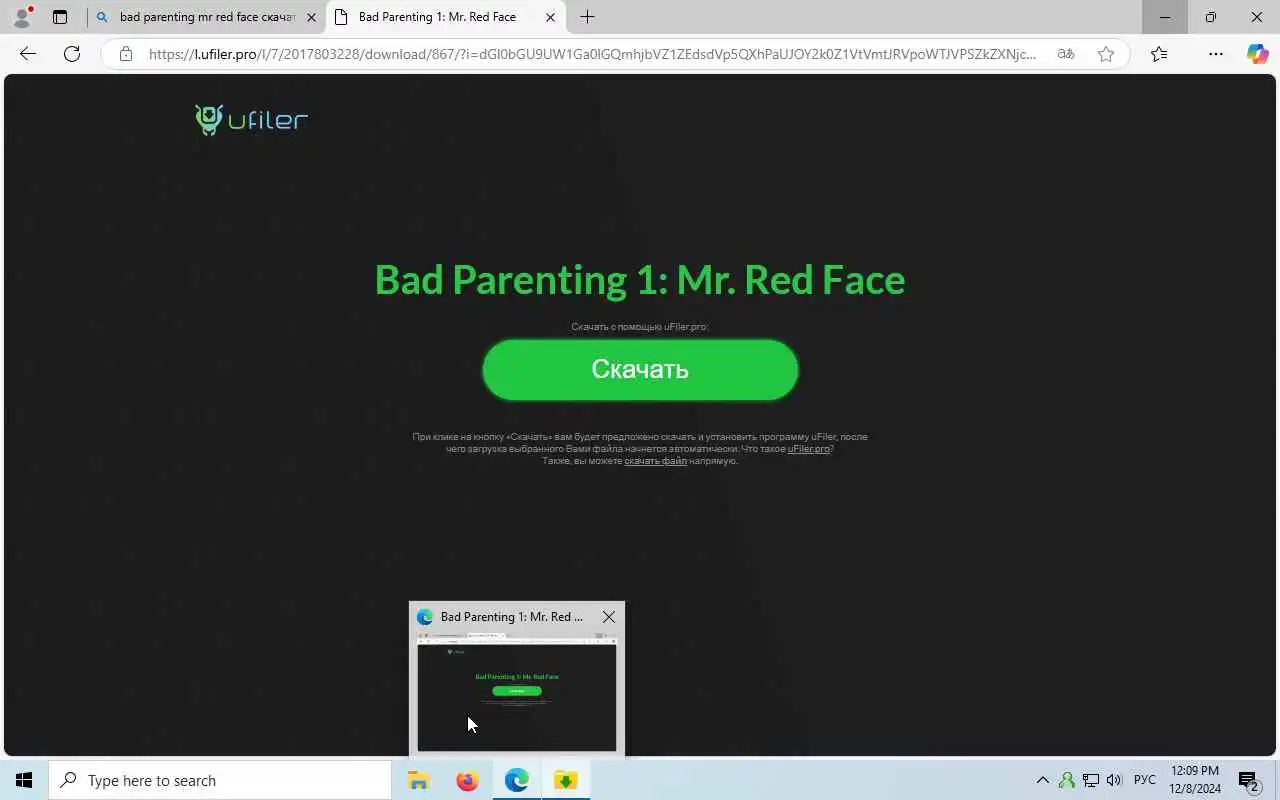1280x800 pixels.
Task: Click the address bar URL
Action: pyautogui.click(x=592, y=54)
